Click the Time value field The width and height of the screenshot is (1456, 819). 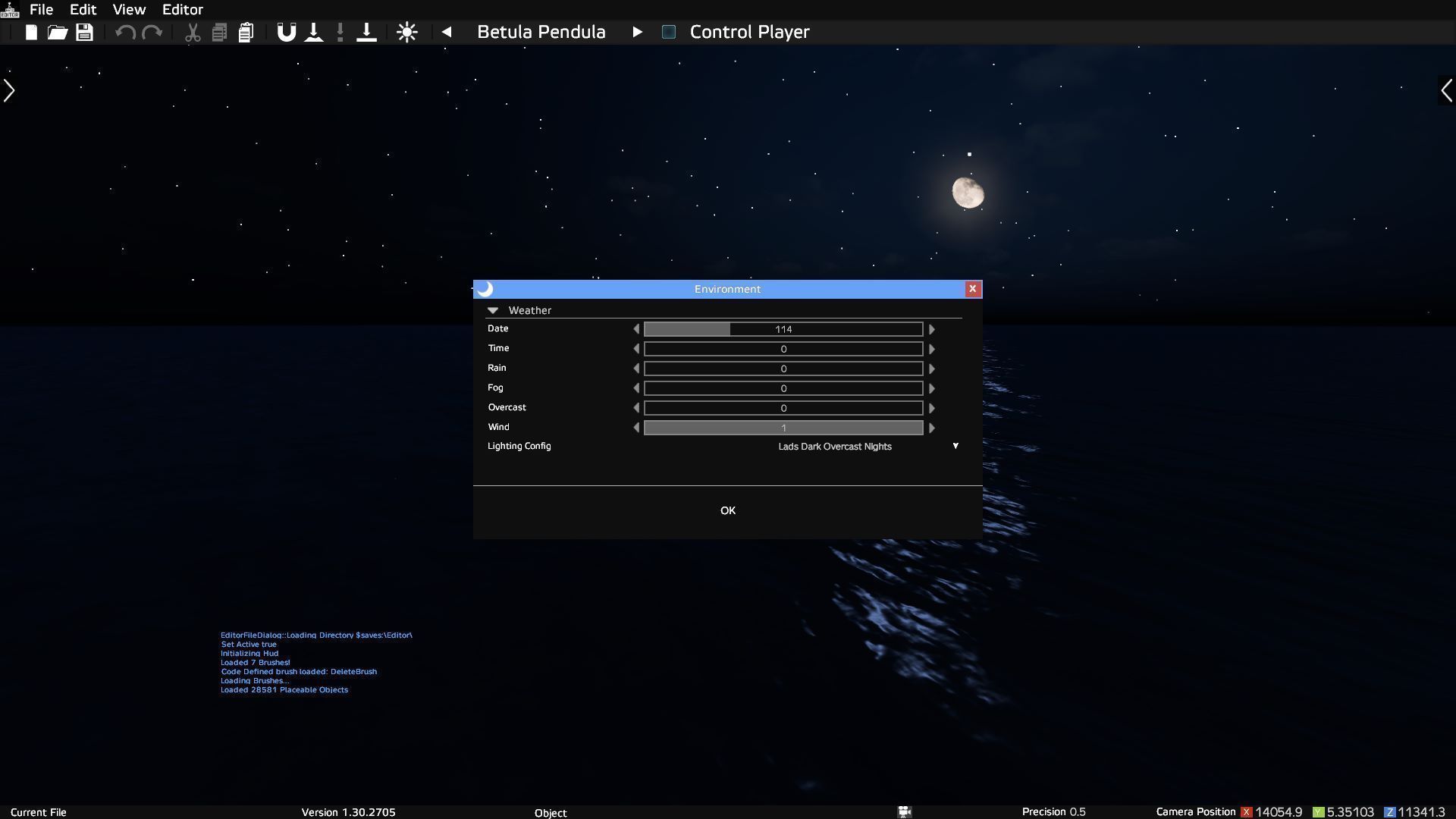coord(783,349)
